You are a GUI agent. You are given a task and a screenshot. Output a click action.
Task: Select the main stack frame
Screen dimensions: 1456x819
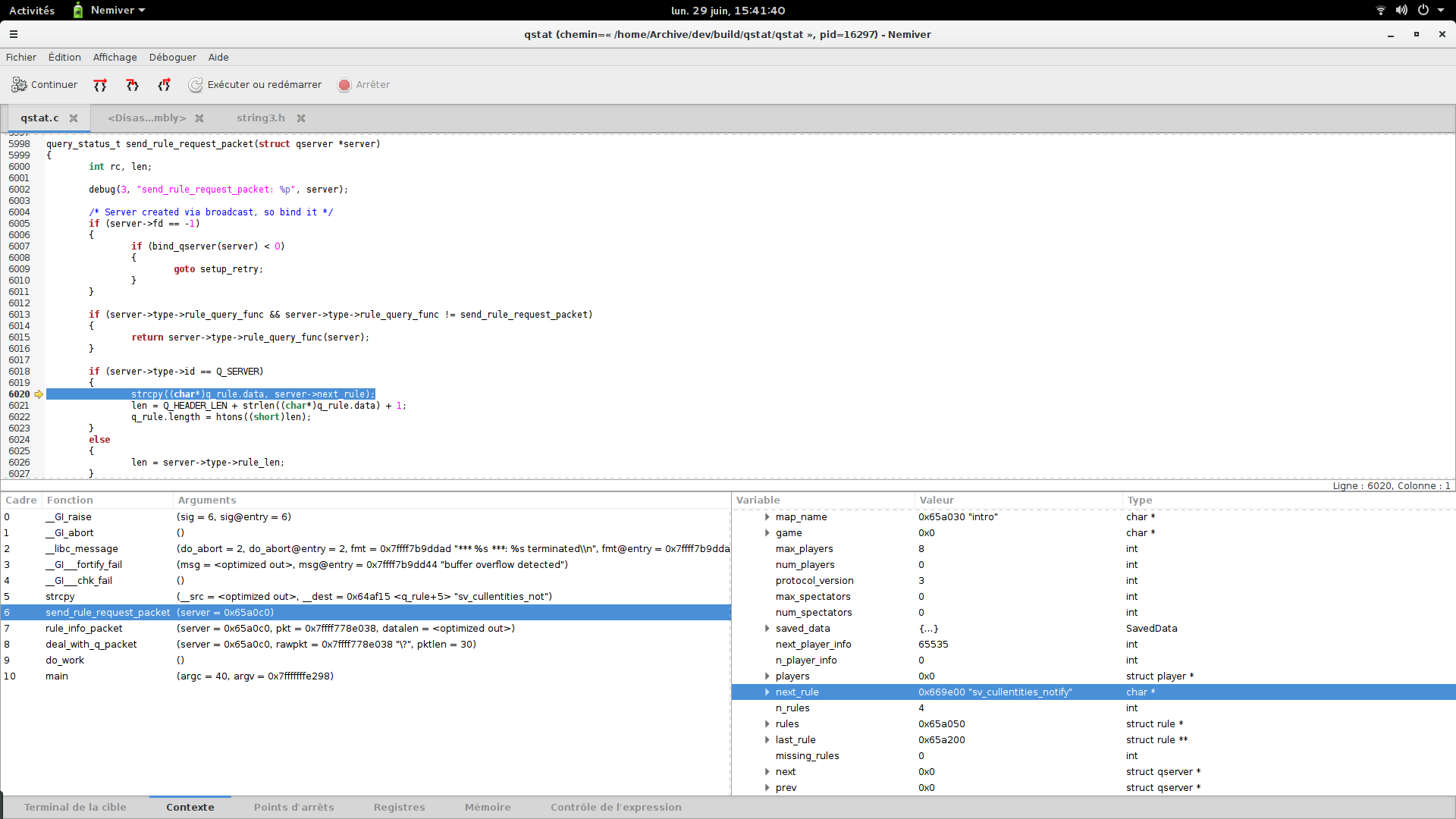[x=366, y=676]
